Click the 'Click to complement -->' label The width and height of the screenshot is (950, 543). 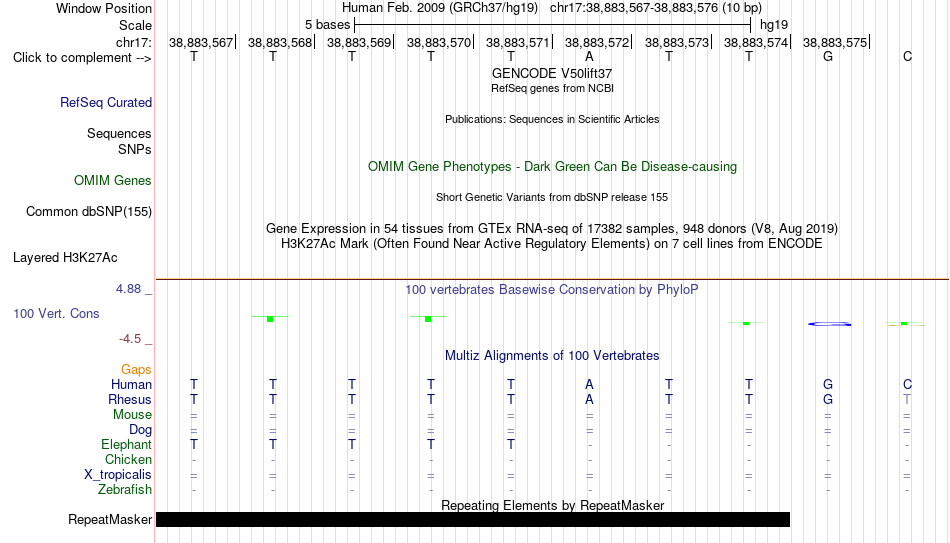pyautogui.click(x=82, y=58)
